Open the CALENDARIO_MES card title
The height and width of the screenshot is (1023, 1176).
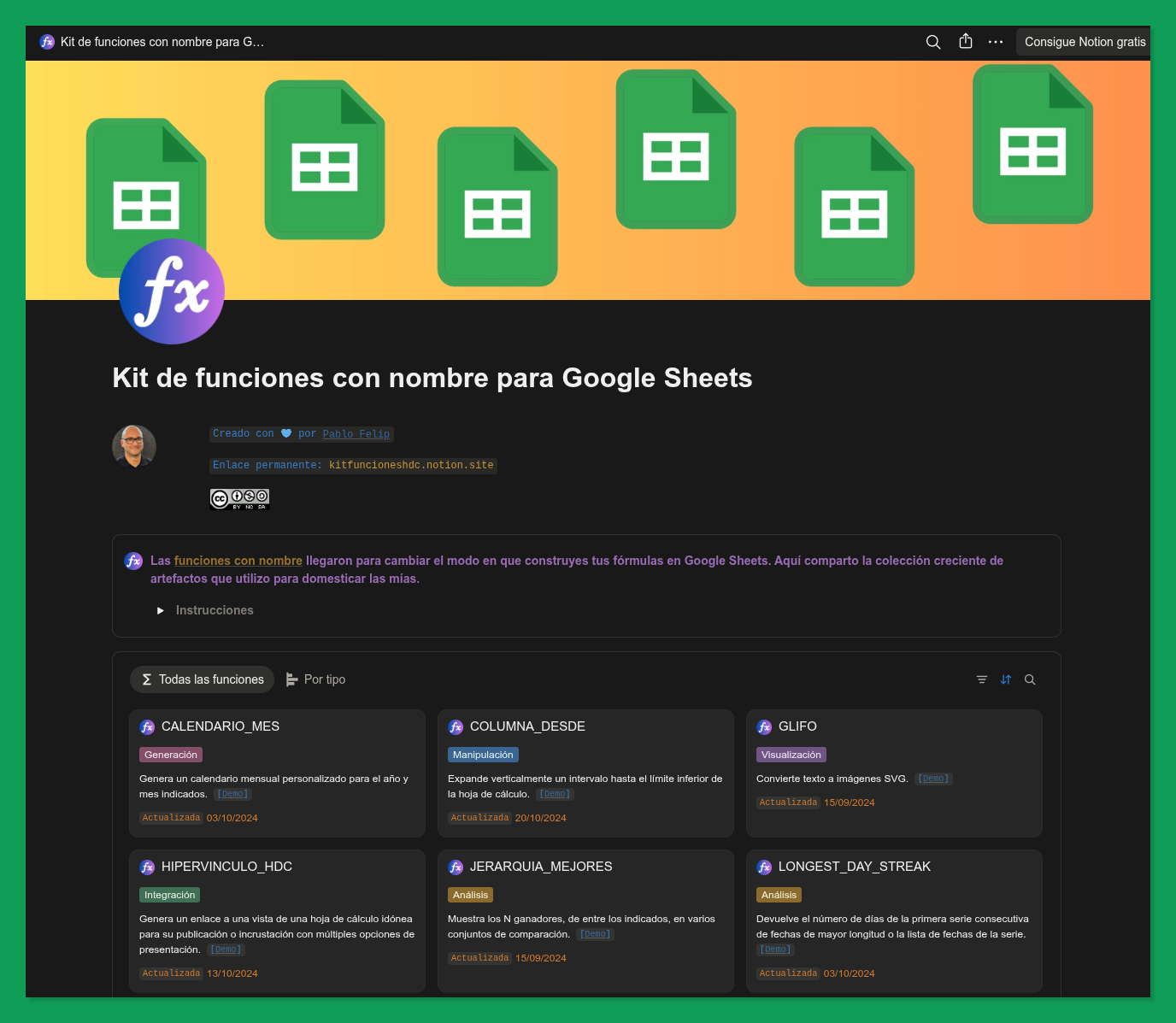[x=220, y=726]
